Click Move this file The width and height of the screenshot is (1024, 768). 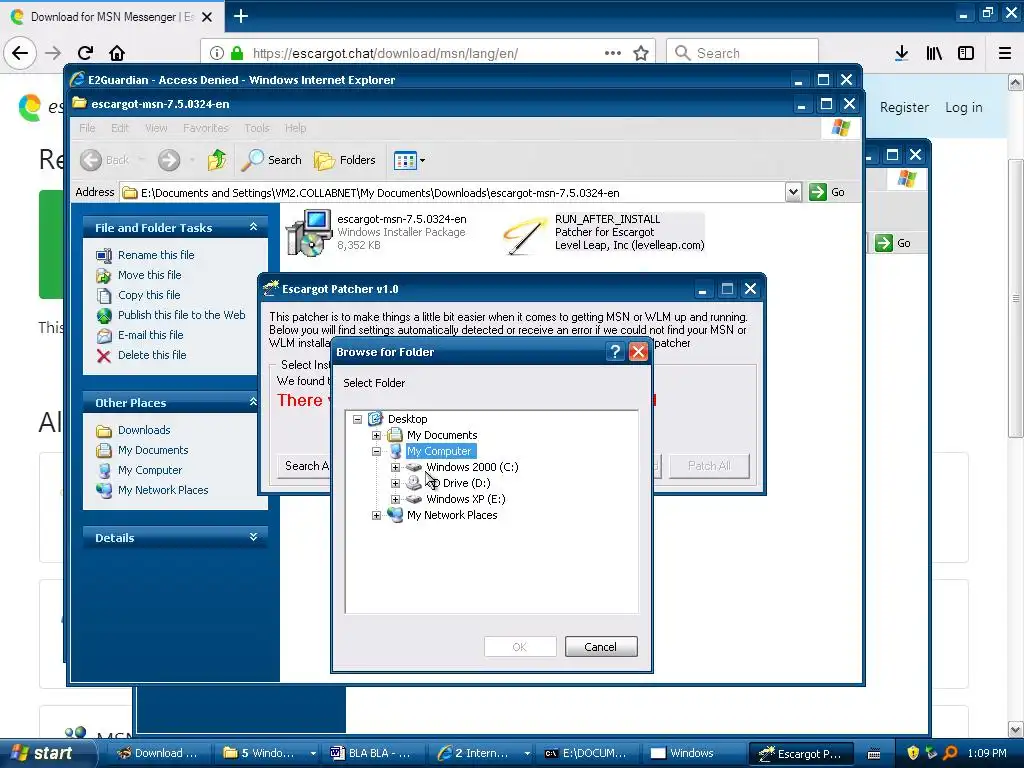click(150, 275)
